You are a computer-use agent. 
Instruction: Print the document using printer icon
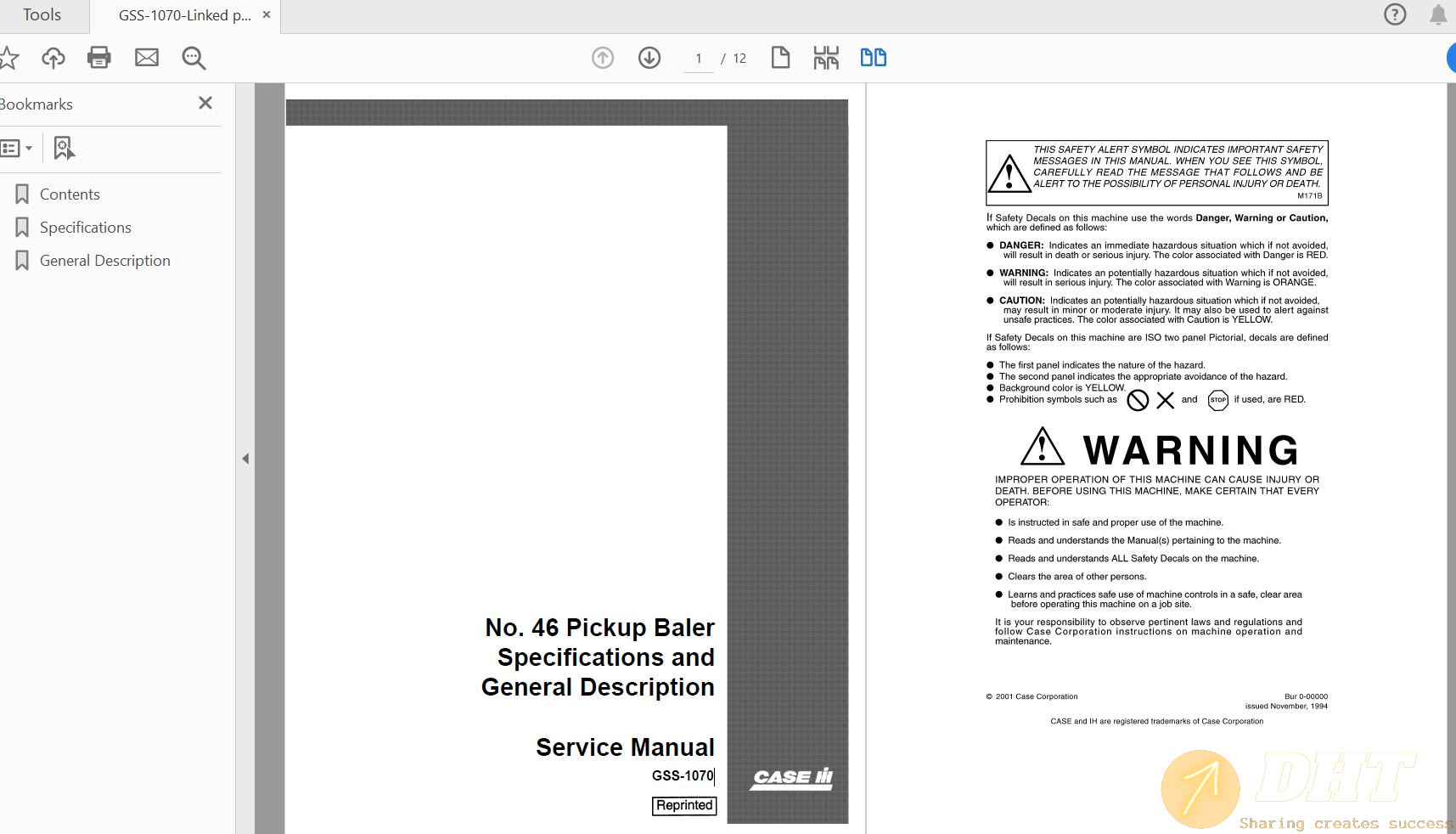click(99, 58)
